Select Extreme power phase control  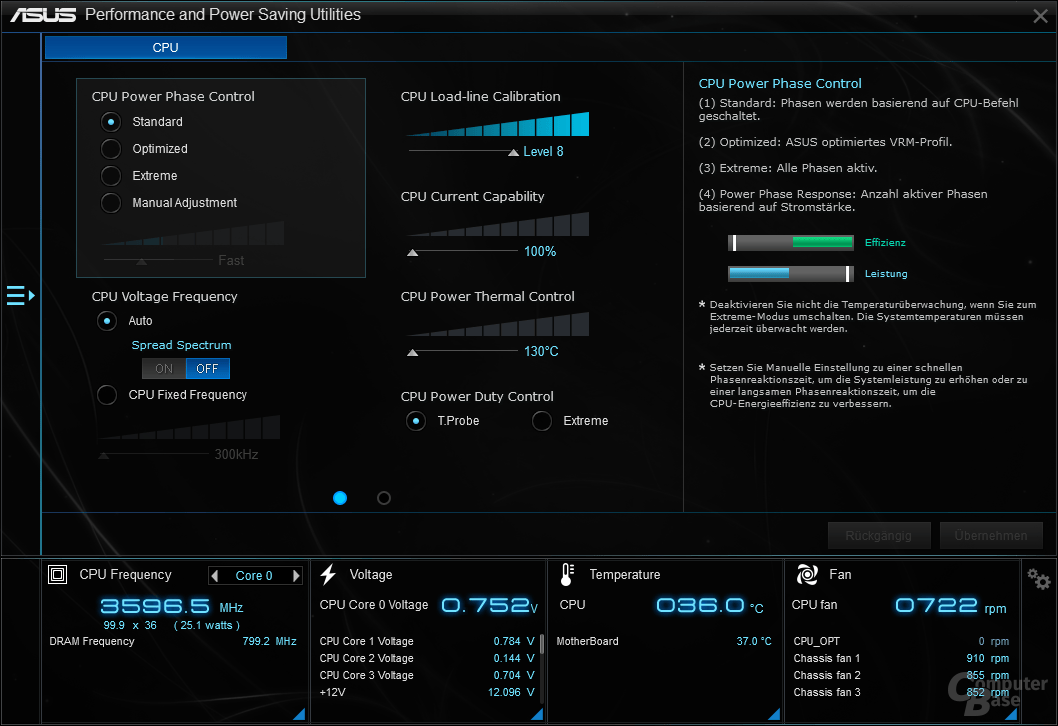click(x=111, y=176)
